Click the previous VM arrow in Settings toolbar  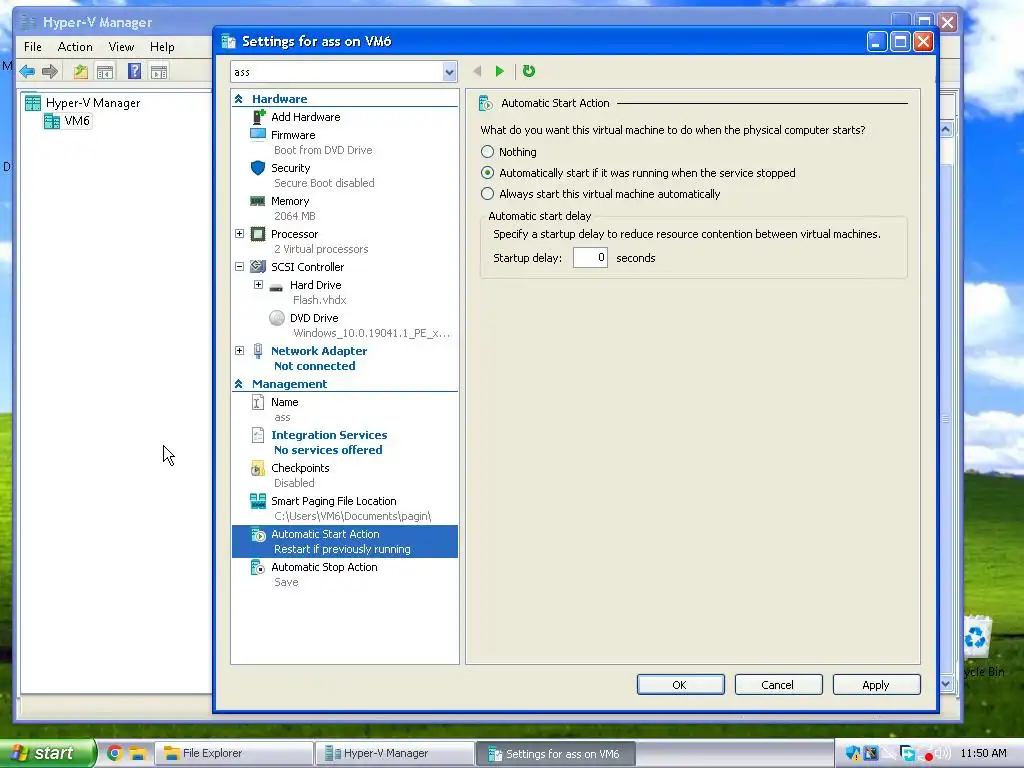(x=477, y=71)
